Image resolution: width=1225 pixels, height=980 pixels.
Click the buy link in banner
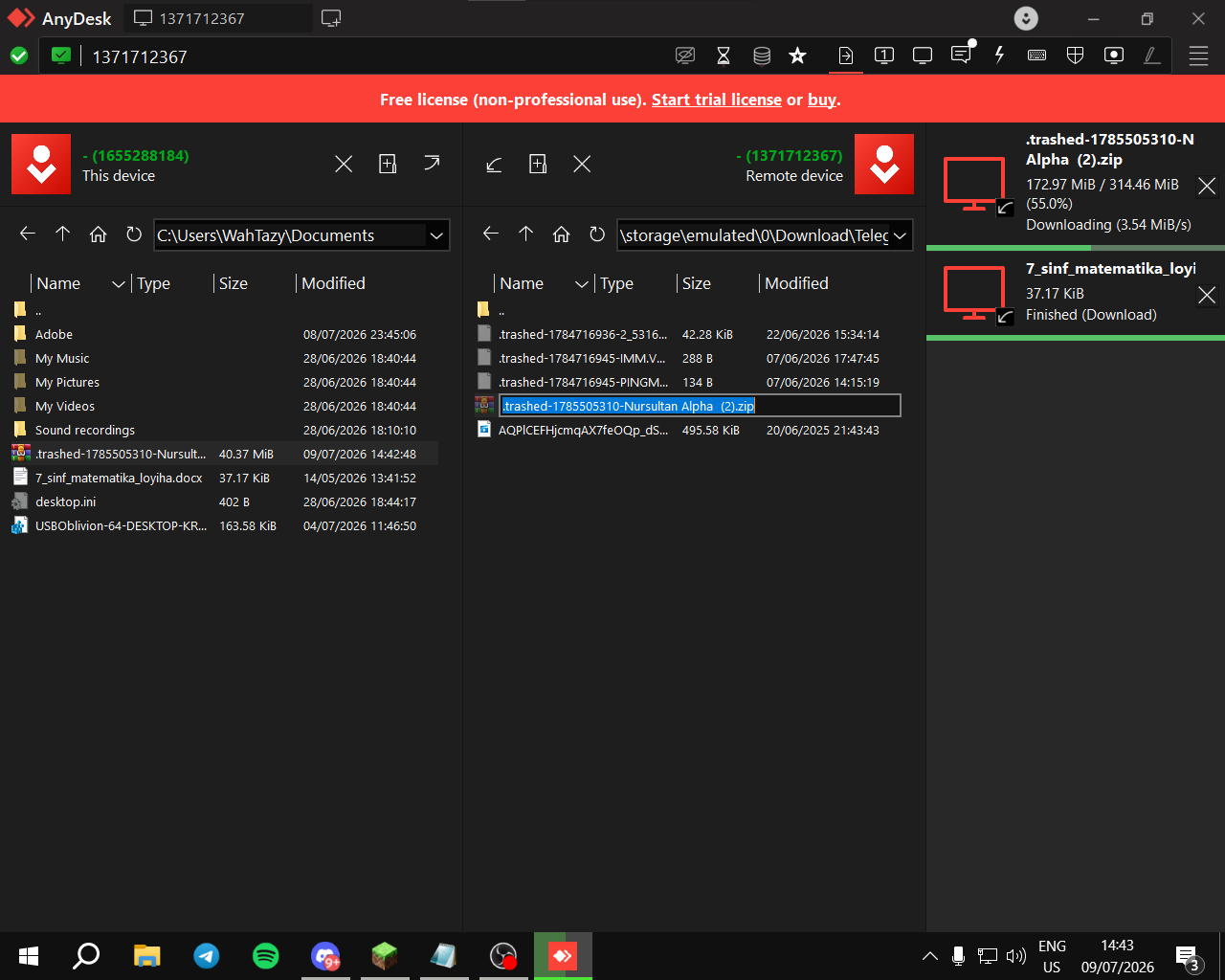click(x=822, y=100)
